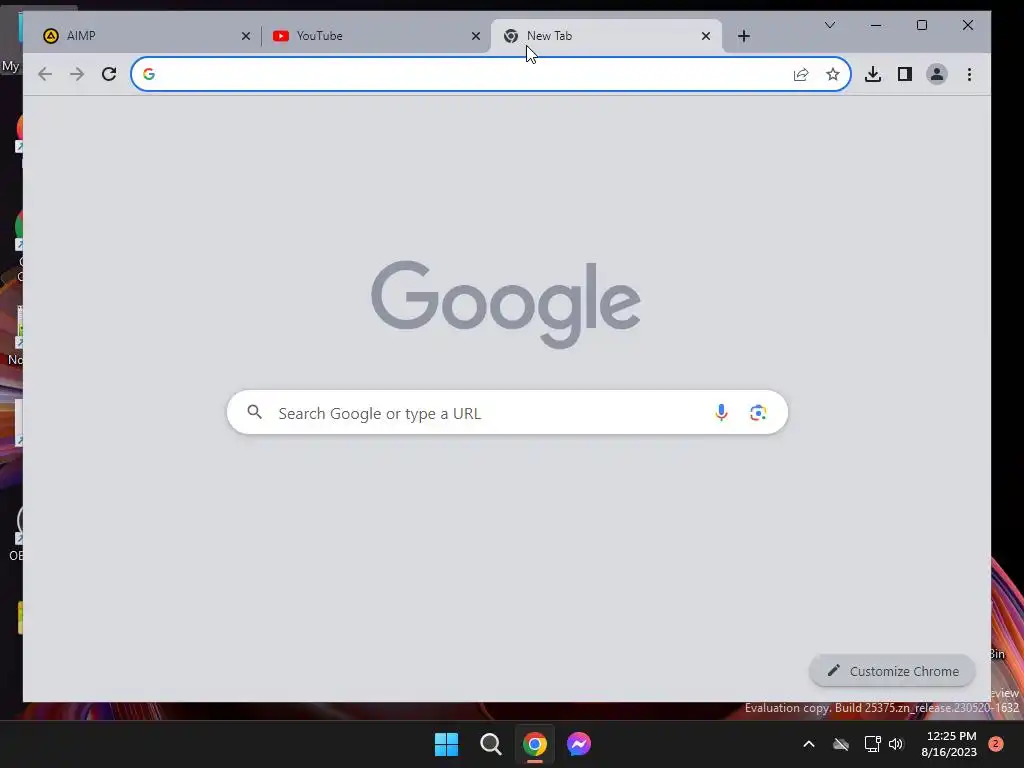Close the New Tab tab

(706, 36)
